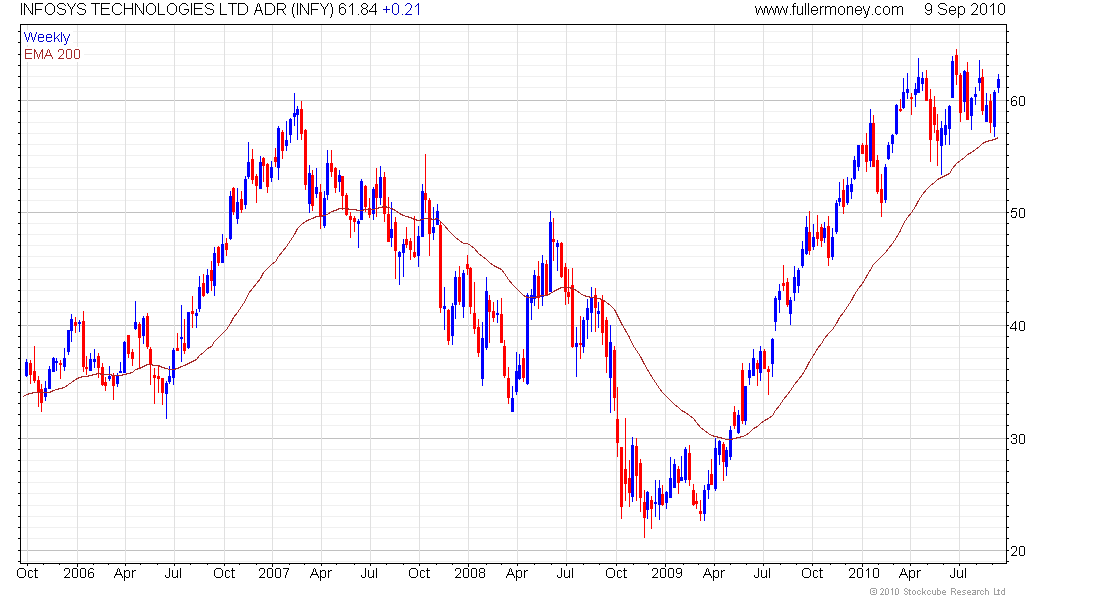Click the price change +0.21
Viewport: 1100px width, 600px height.
(401, 10)
